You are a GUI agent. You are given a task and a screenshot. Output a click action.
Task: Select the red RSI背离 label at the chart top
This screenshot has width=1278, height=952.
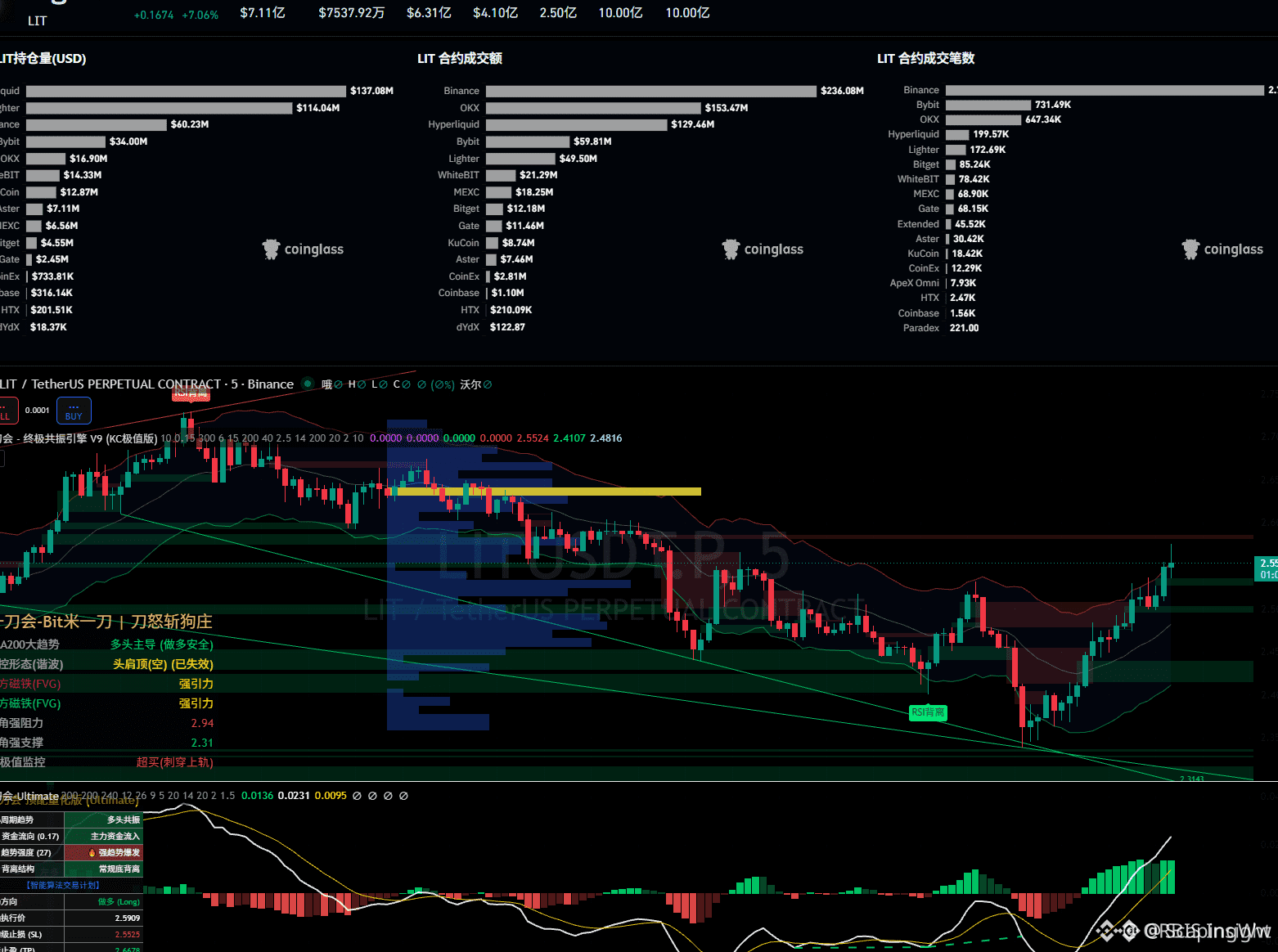pos(191,393)
